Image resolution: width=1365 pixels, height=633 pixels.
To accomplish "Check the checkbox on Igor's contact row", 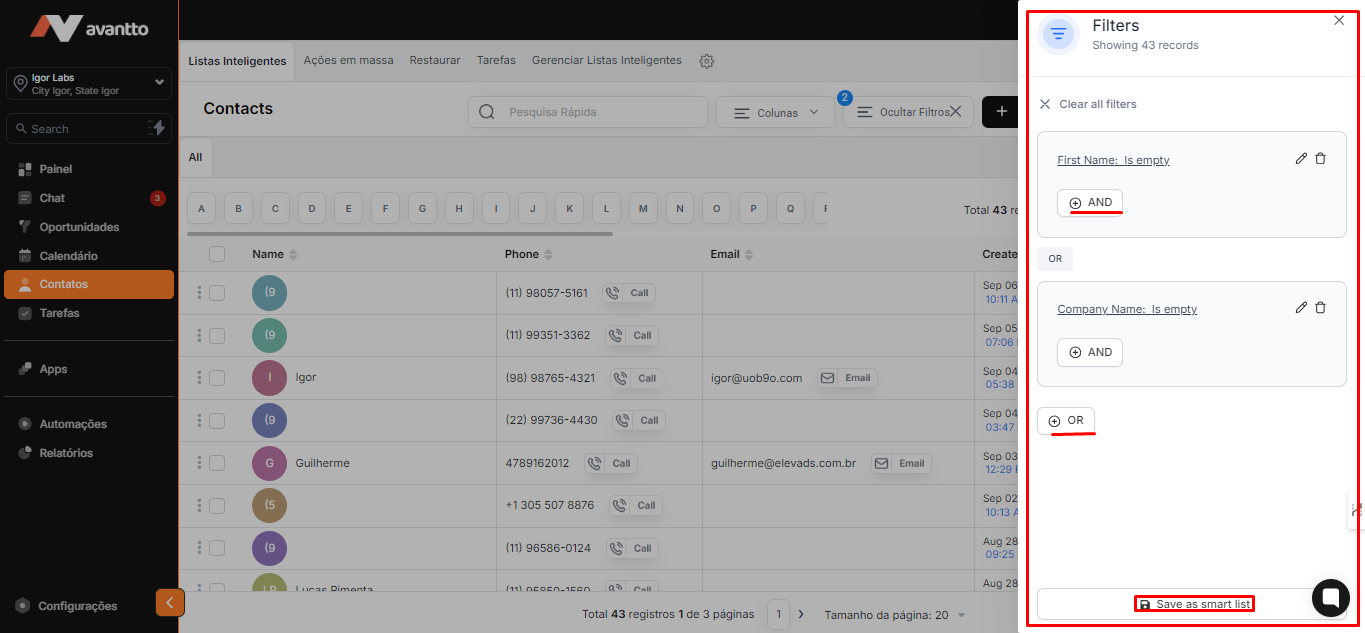I will tap(217, 378).
